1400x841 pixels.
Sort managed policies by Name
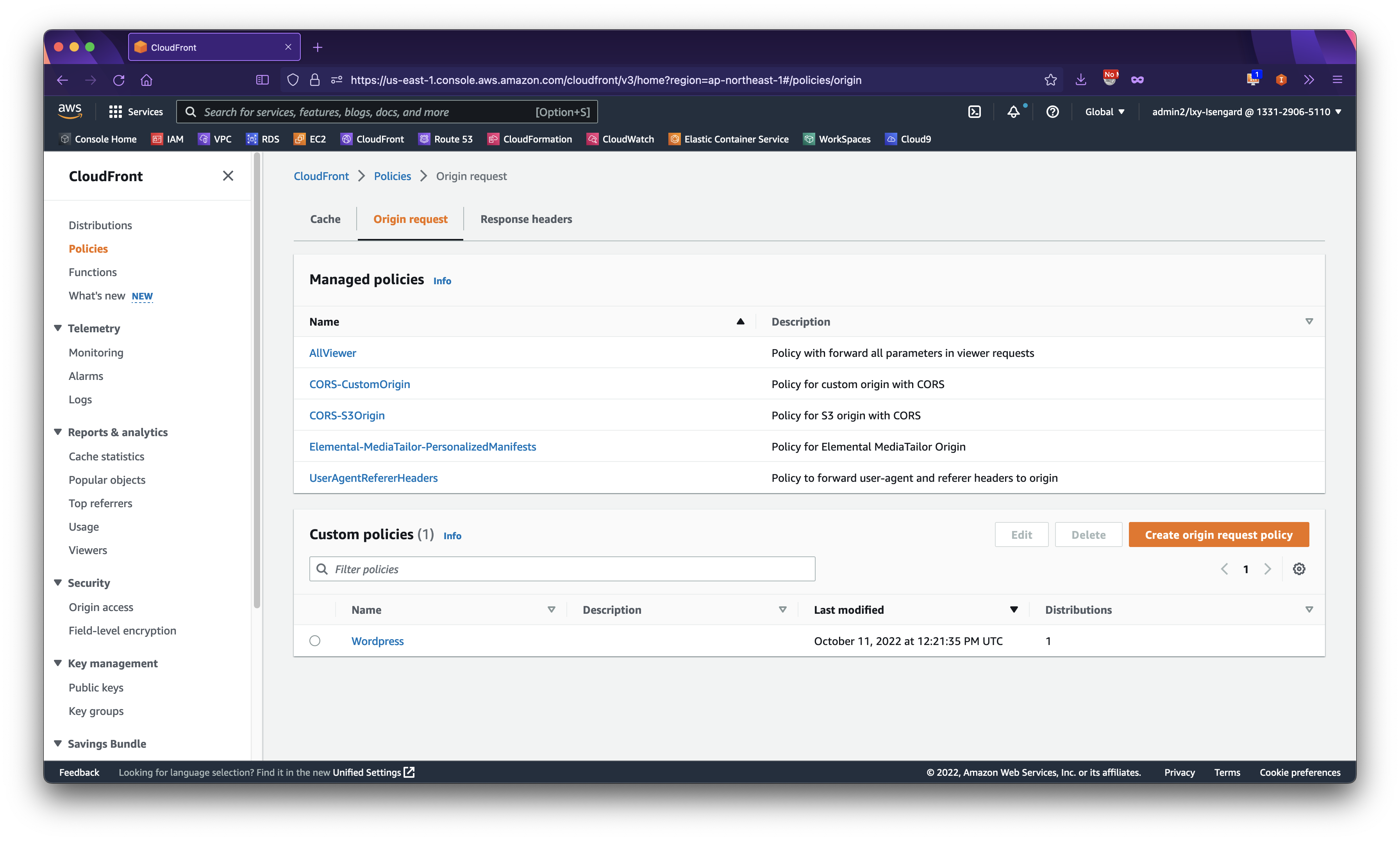740,321
